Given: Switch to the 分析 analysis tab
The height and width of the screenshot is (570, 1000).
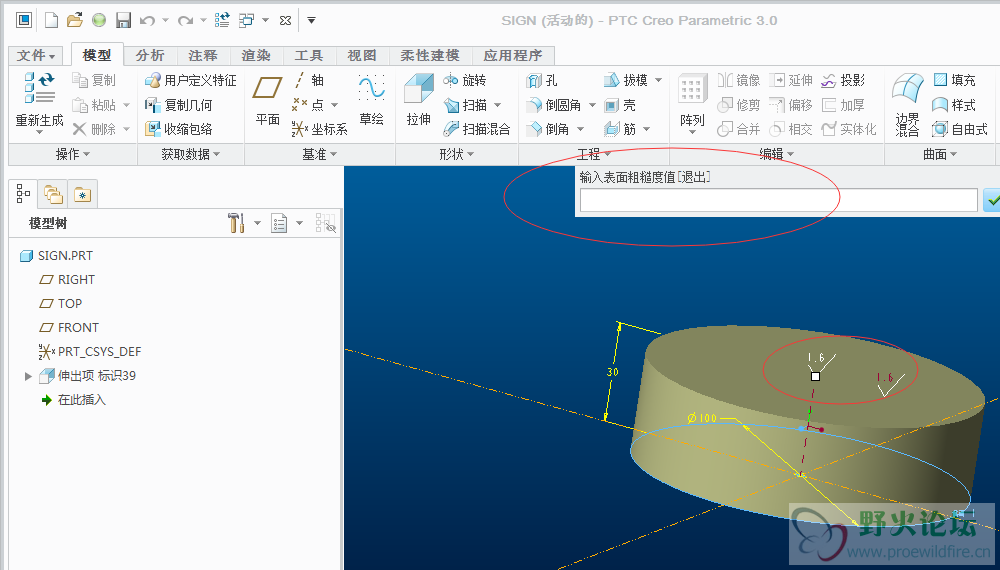Looking at the screenshot, I should [x=150, y=55].
